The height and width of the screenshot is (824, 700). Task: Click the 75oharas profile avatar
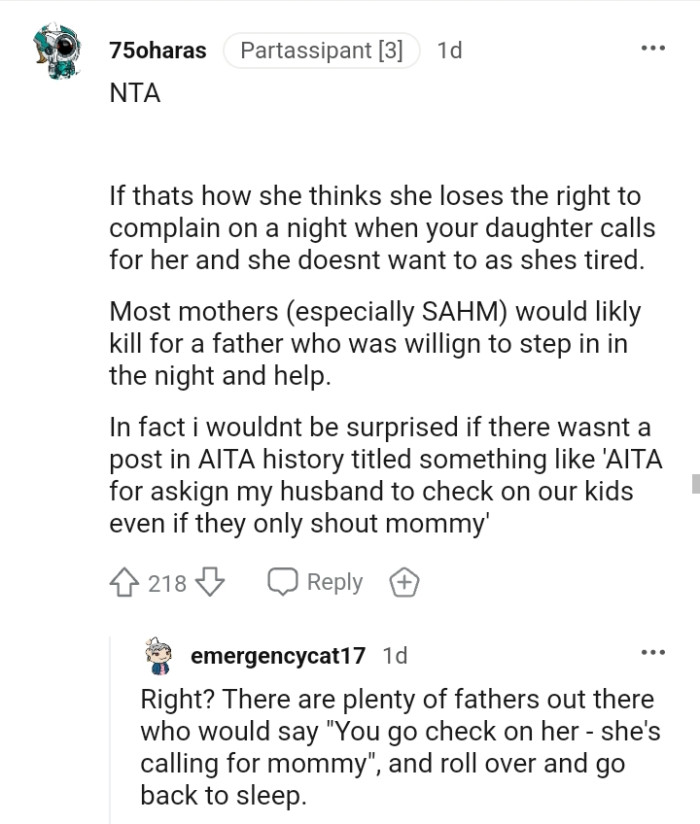[x=48, y=48]
